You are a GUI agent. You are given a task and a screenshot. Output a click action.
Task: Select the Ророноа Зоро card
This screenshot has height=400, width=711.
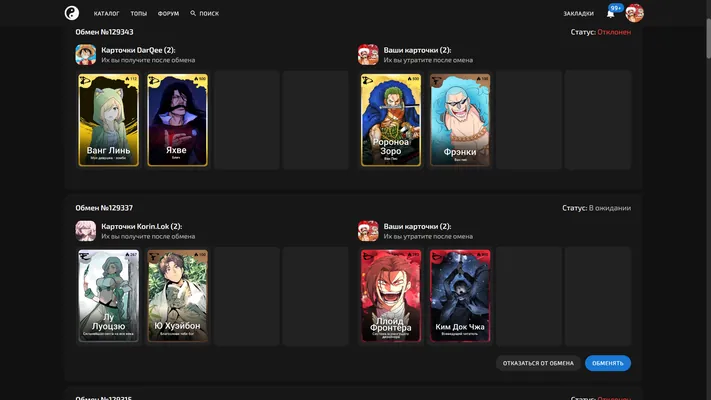tap(391, 120)
